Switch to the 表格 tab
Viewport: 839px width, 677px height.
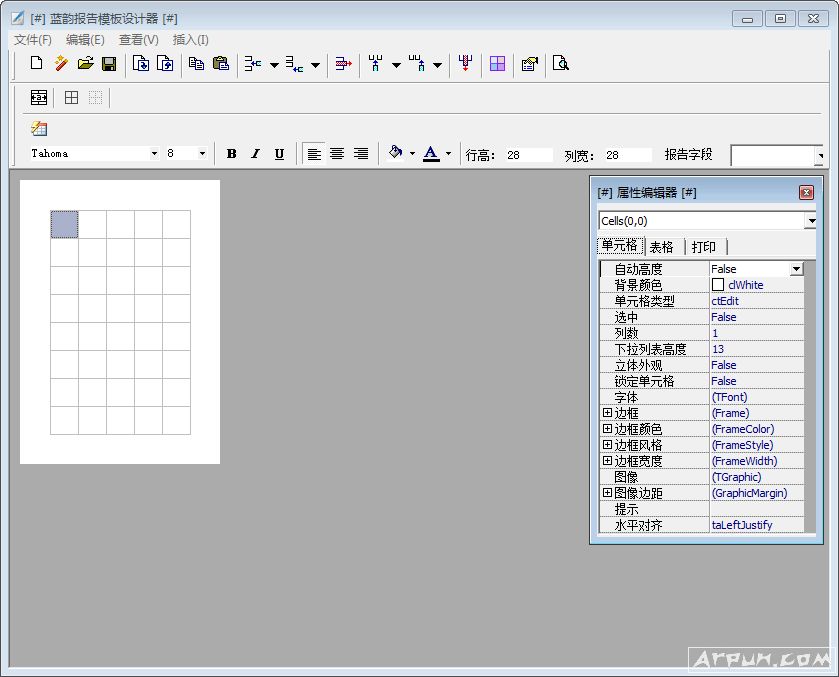click(x=661, y=247)
